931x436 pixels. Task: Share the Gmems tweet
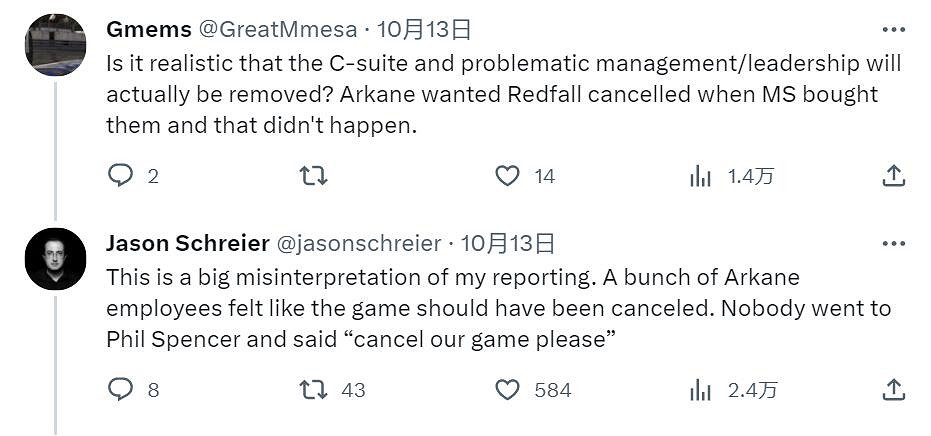893,176
